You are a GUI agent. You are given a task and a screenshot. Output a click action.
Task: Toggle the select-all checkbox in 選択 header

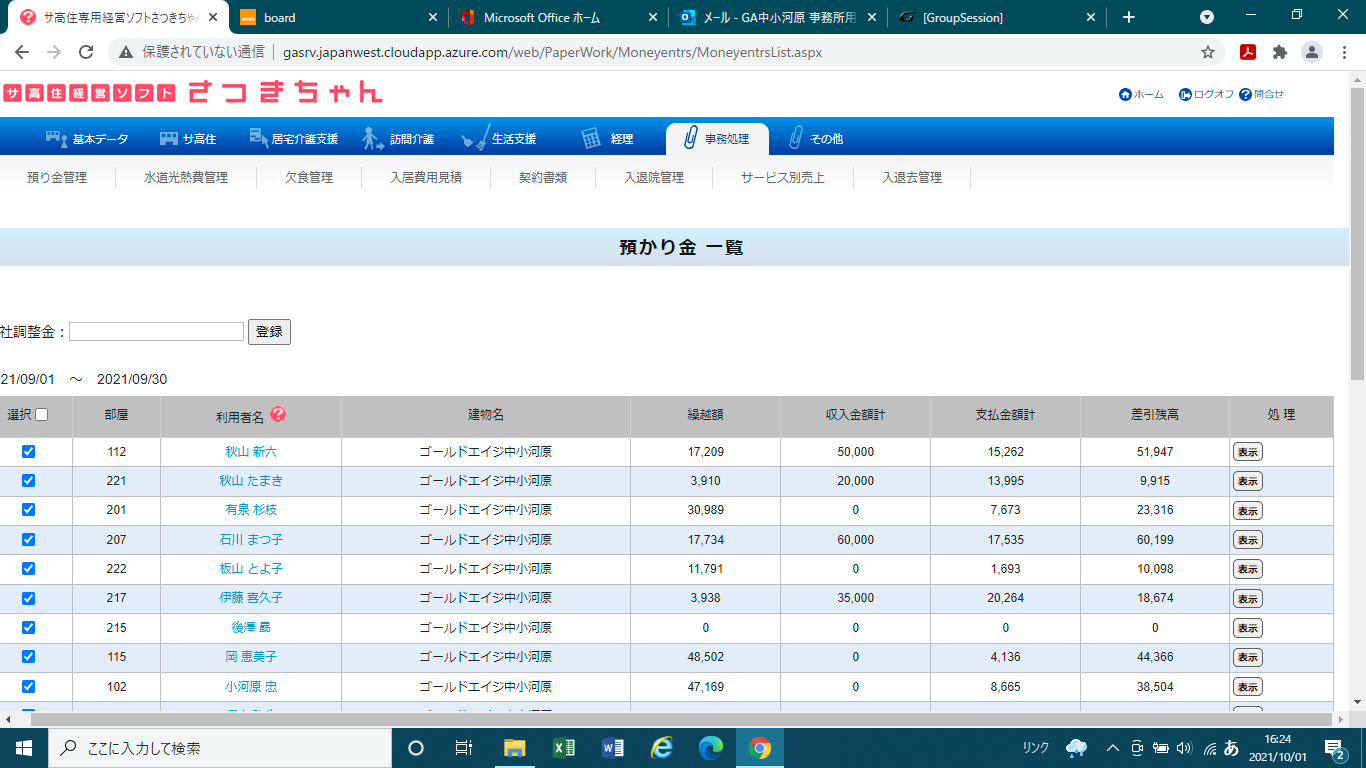pyautogui.click(x=42, y=415)
